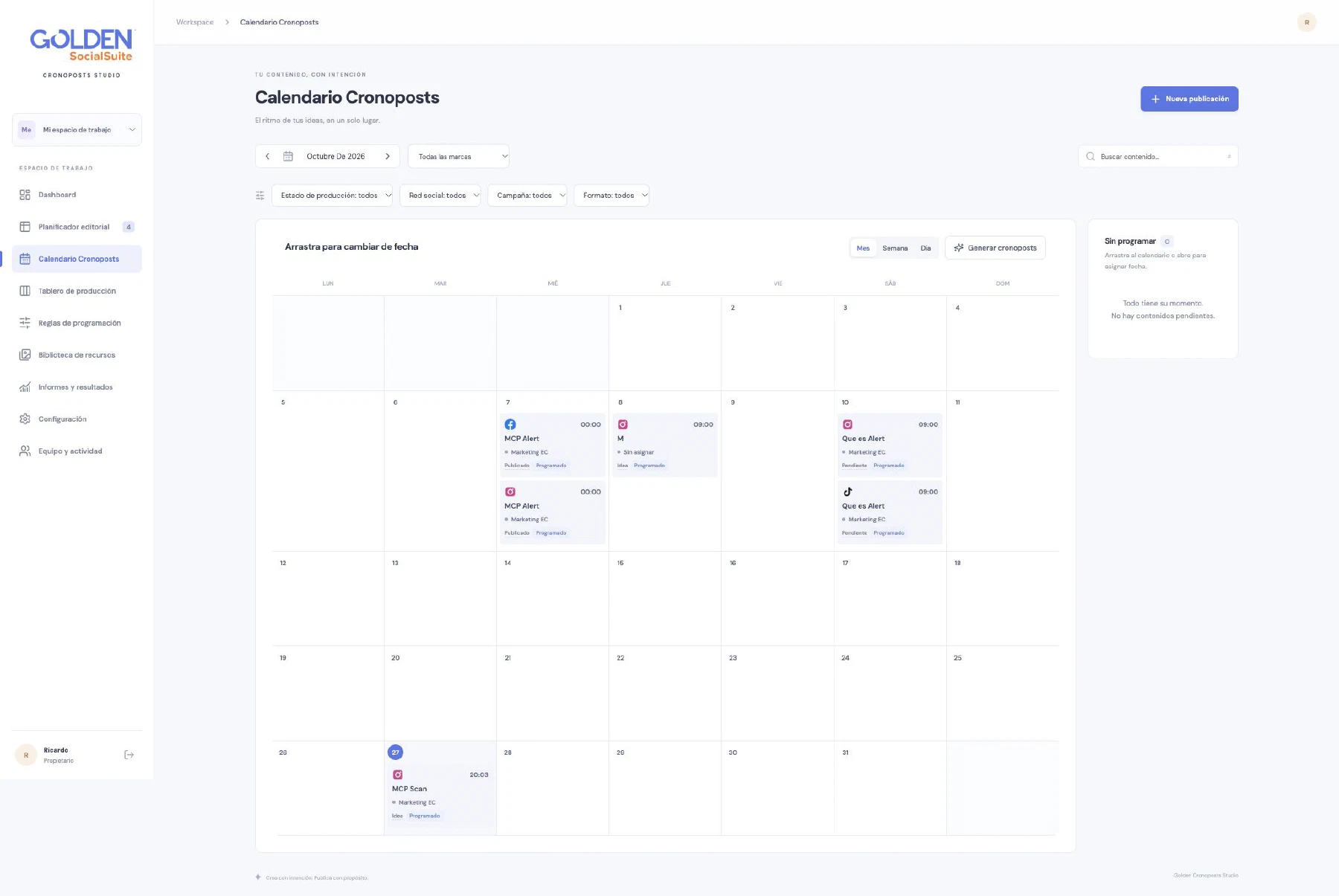Click Facebook icon on MCP Alert post
The width and height of the screenshot is (1339, 896).
click(x=510, y=425)
